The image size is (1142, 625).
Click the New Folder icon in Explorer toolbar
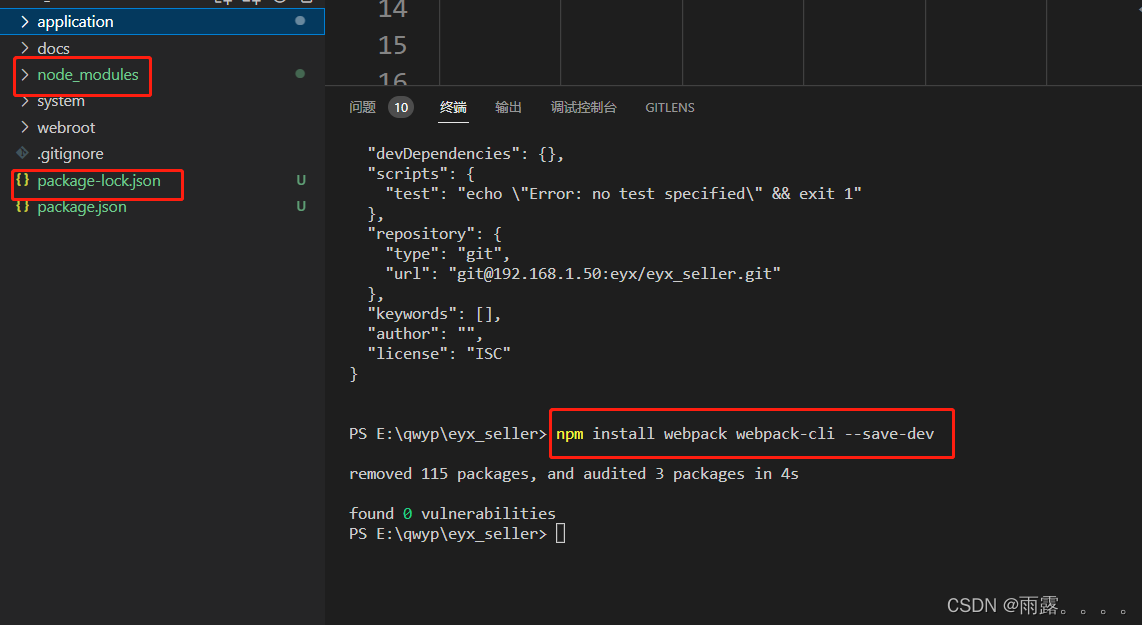[x=250, y=3]
